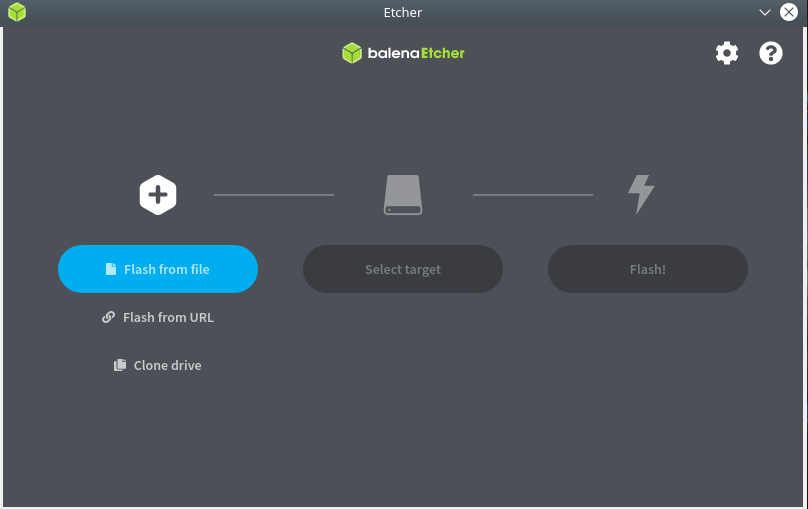Minimize window using title bar chevron
Viewport: 808px width, 509px height.
765,12
